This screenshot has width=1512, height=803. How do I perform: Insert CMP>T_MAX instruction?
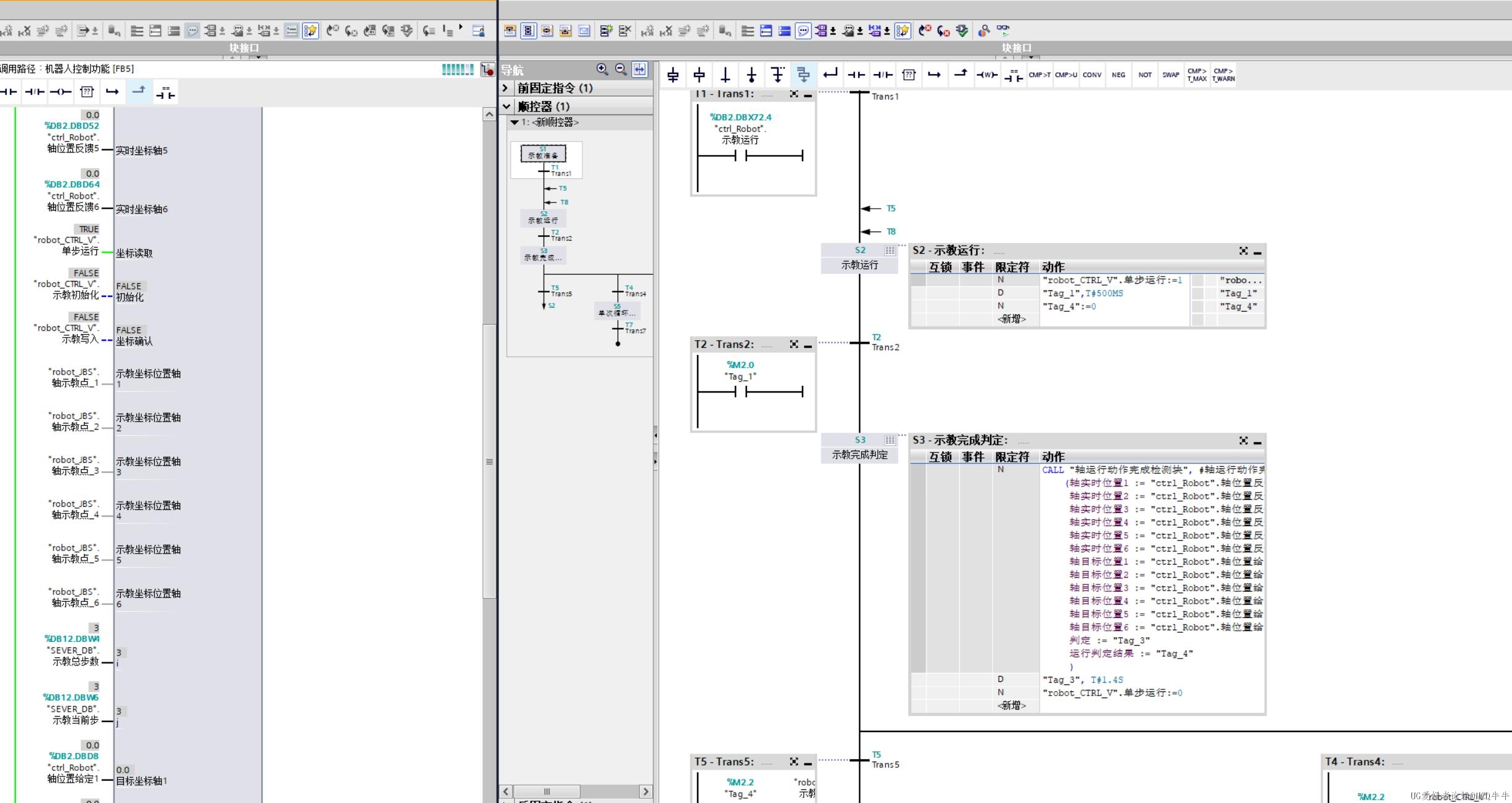click(1197, 75)
